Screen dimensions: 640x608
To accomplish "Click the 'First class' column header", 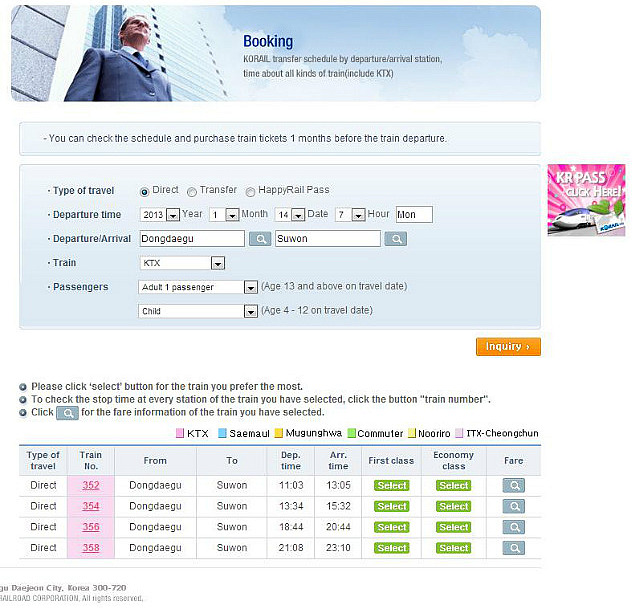I will (x=391, y=461).
